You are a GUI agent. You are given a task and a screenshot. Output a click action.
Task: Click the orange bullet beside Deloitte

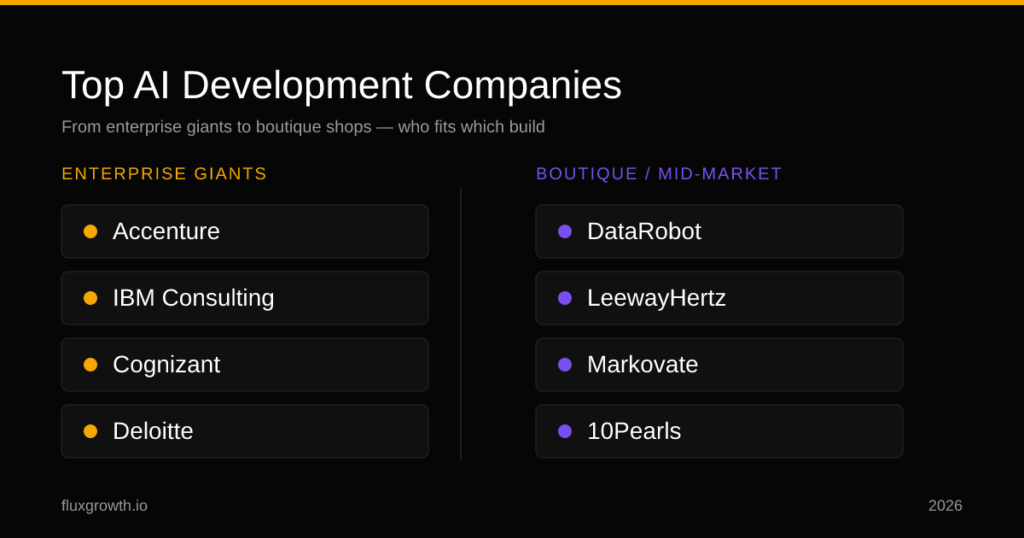tap(91, 431)
